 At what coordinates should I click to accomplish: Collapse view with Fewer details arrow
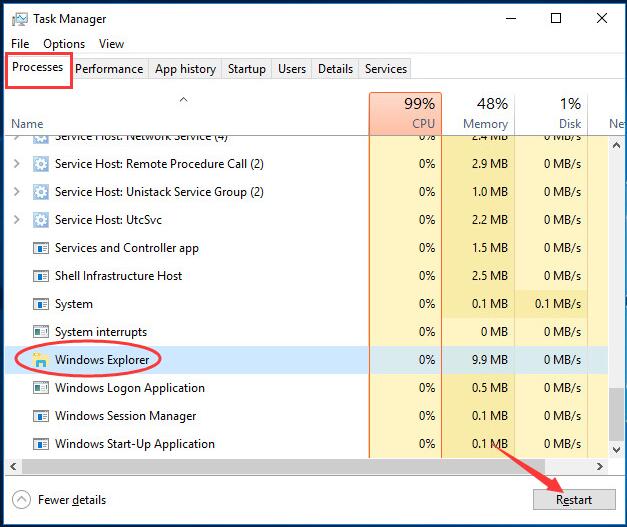[x=21, y=500]
